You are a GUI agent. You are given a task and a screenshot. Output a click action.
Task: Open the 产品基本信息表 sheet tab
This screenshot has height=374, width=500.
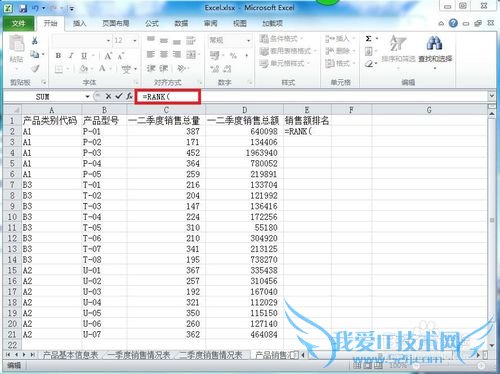pyautogui.click(x=71, y=355)
